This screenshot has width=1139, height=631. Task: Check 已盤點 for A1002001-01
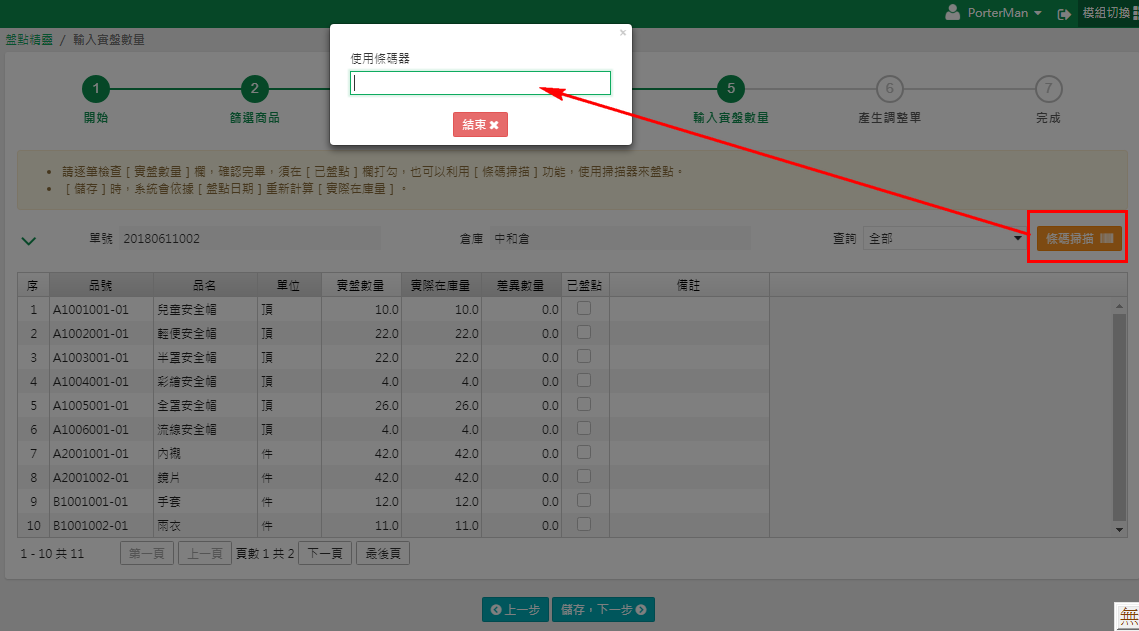coord(583,333)
